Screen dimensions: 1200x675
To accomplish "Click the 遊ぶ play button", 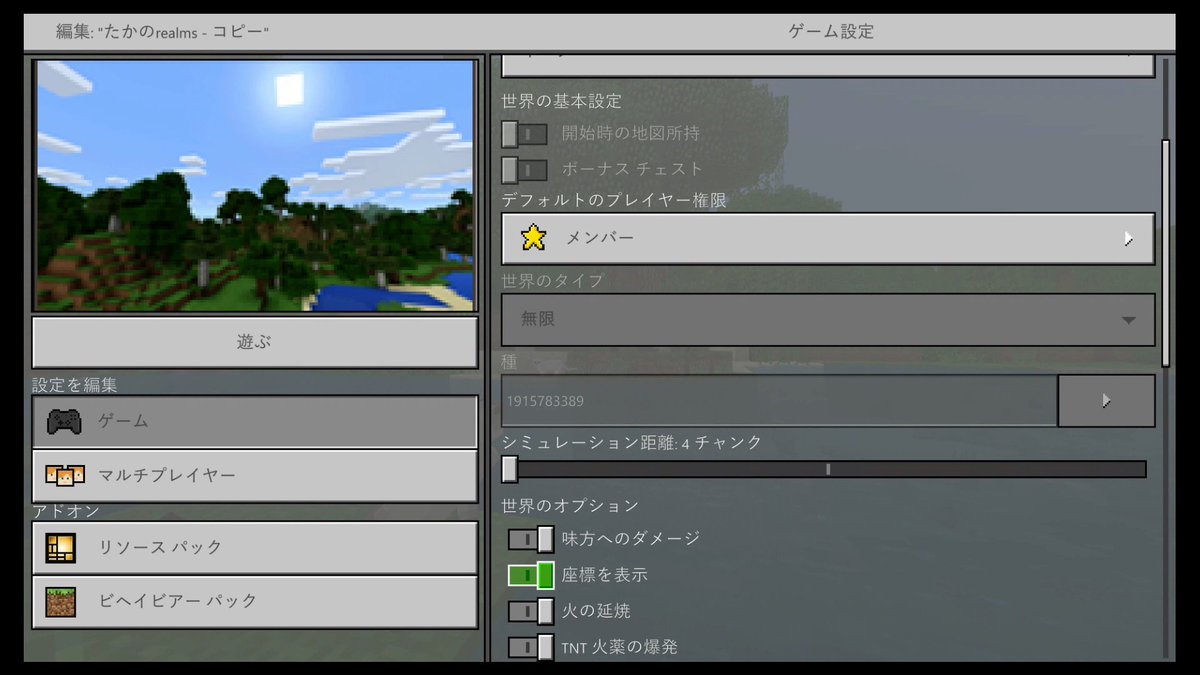I will [255, 342].
